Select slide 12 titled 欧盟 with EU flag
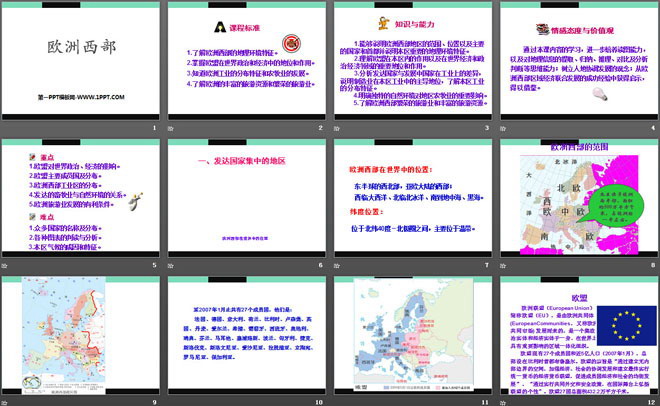Screen dimensions: 660x406 (x=579, y=336)
